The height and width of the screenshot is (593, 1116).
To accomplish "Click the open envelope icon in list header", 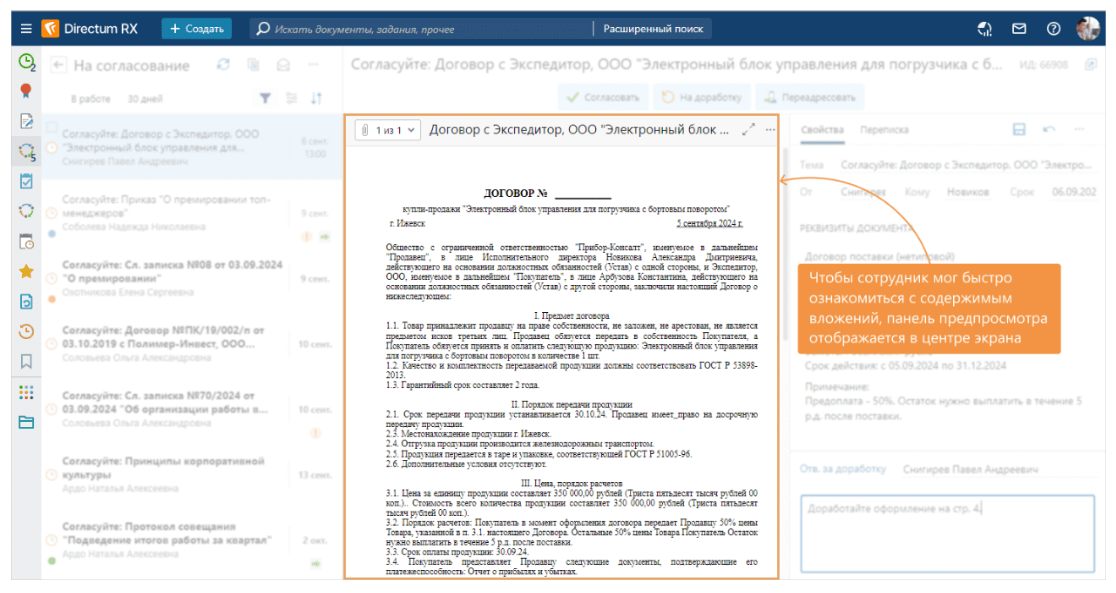I will (x=283, y=65).
